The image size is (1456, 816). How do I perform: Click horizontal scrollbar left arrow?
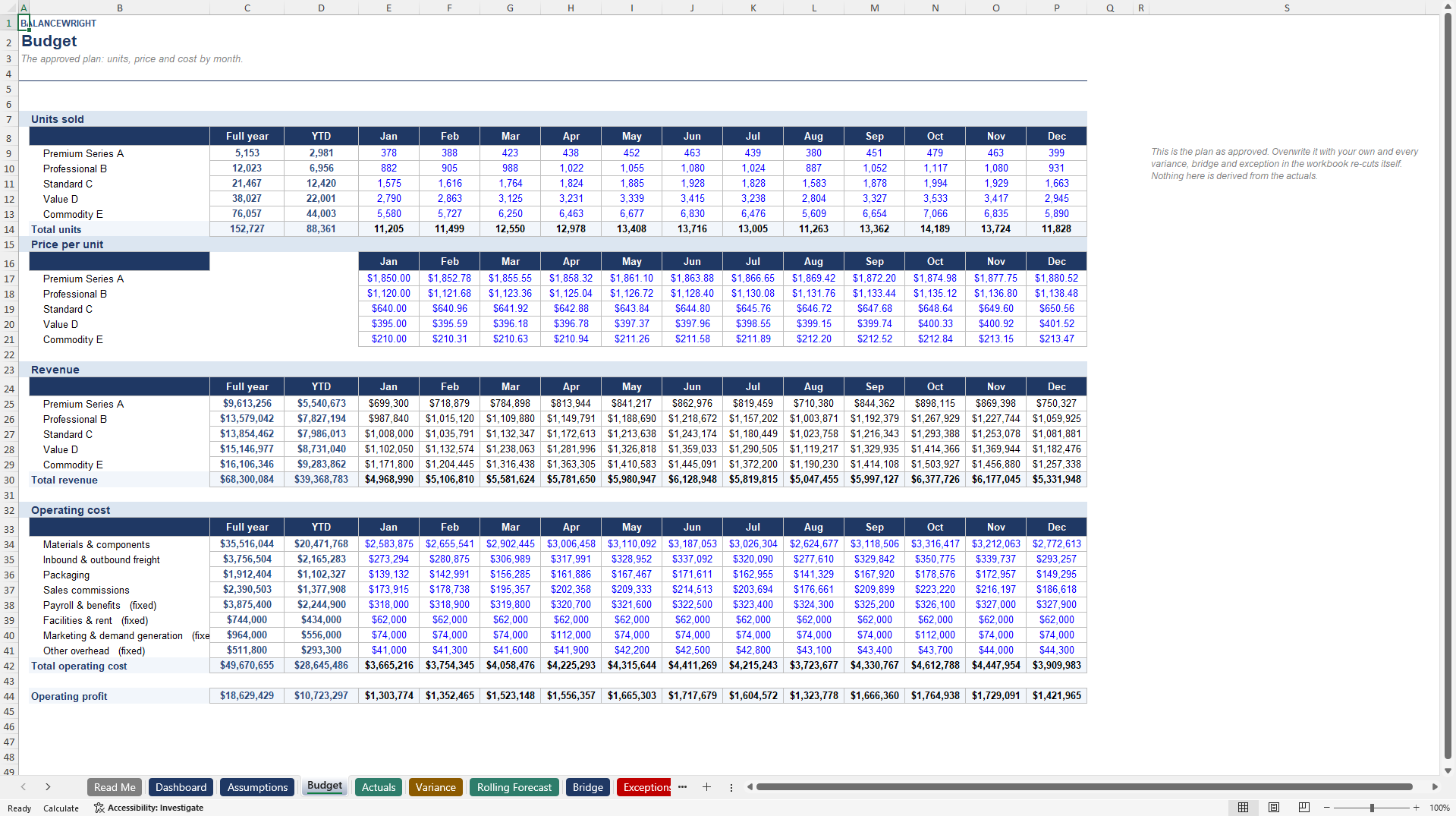tap(750, 787)
